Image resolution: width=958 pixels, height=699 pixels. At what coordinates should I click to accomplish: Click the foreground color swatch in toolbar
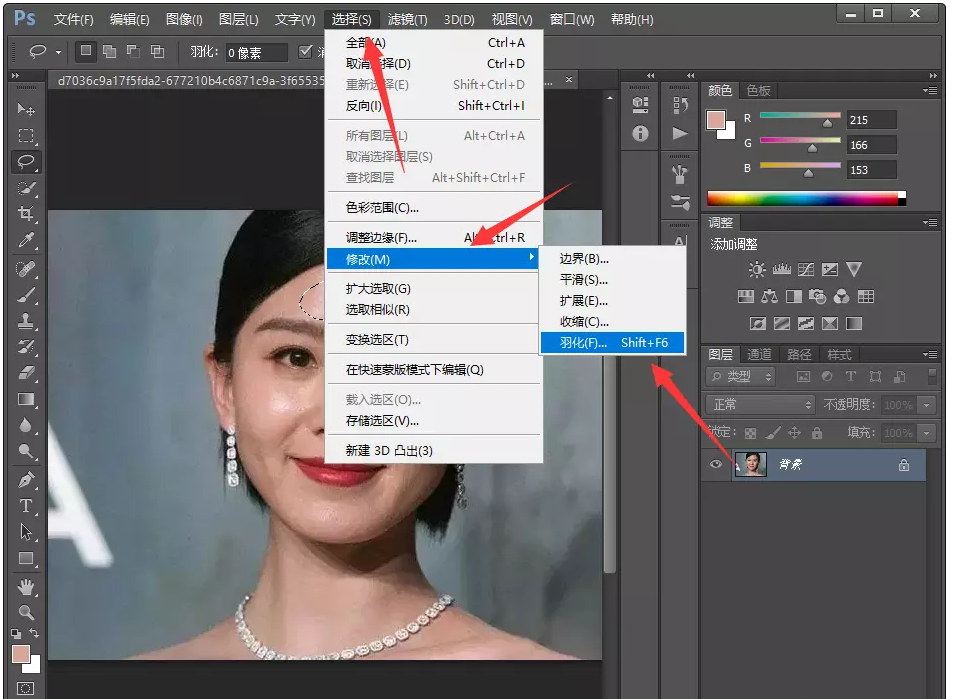tap(20, 654)
